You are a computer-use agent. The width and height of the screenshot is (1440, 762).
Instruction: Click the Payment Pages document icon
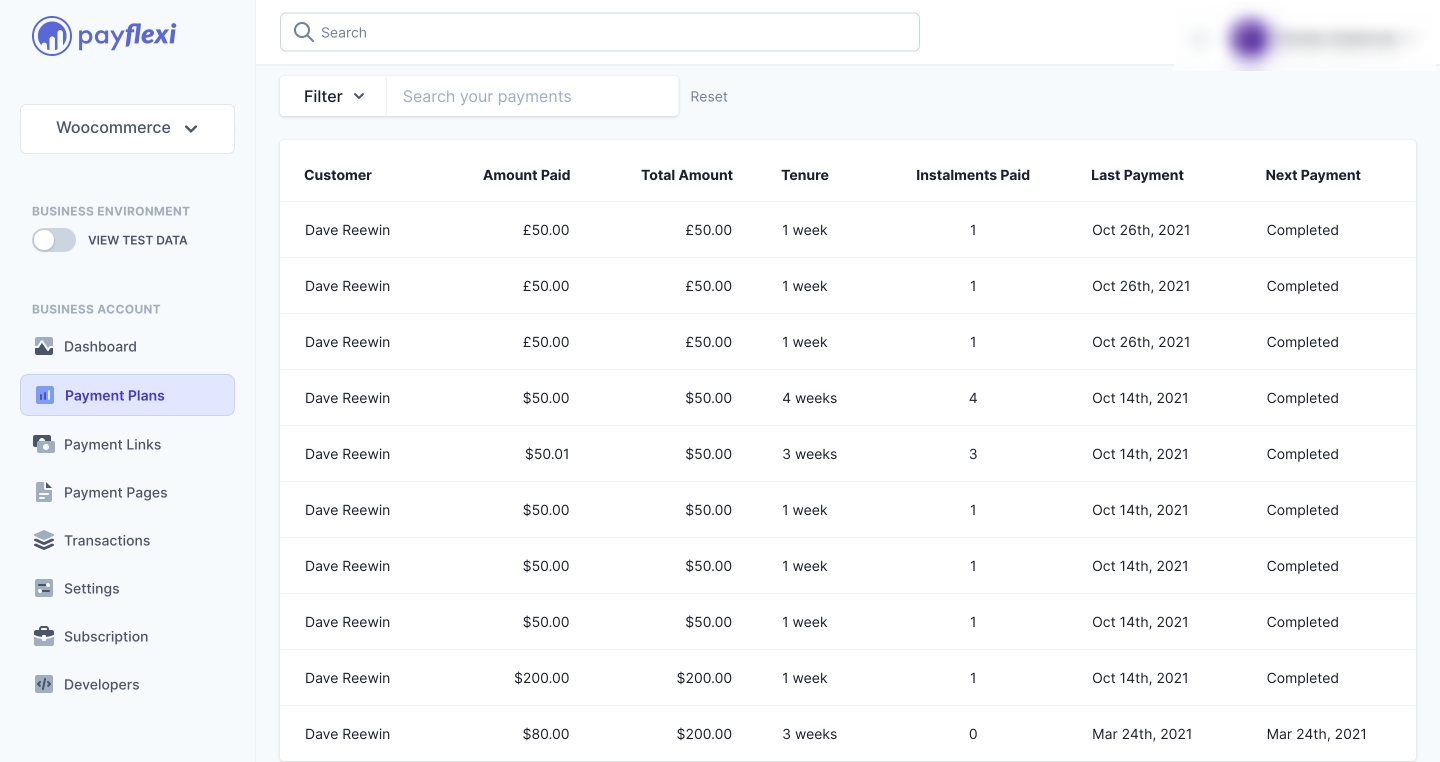tap(44, 492)
